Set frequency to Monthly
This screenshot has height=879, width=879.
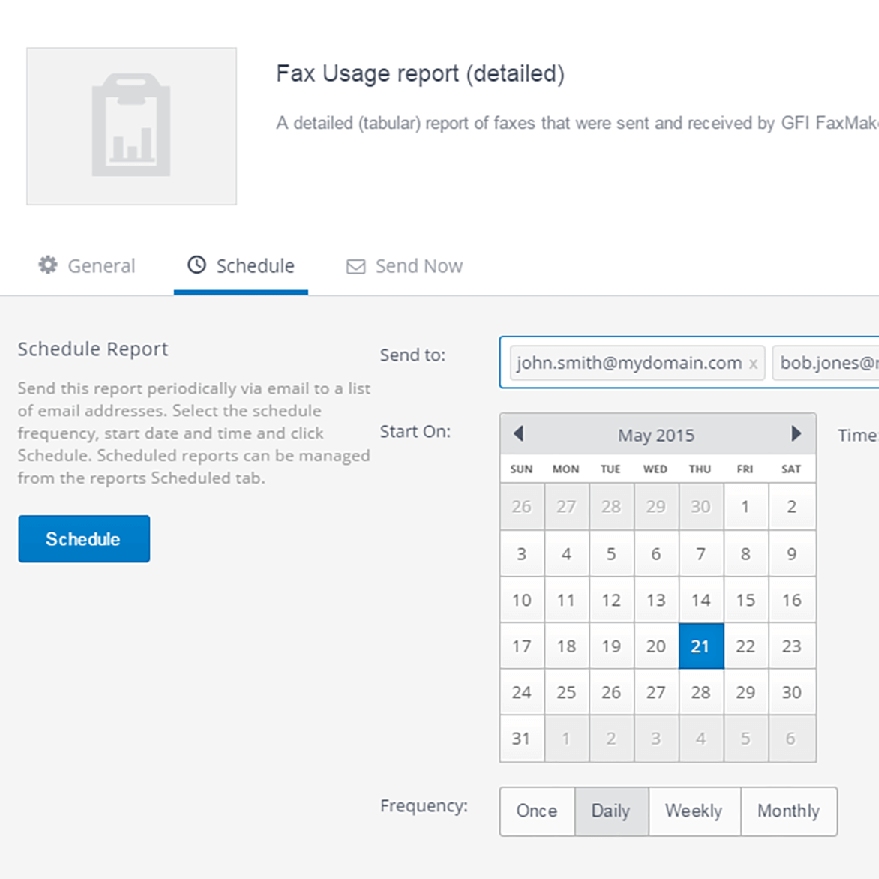click(789, 811)
